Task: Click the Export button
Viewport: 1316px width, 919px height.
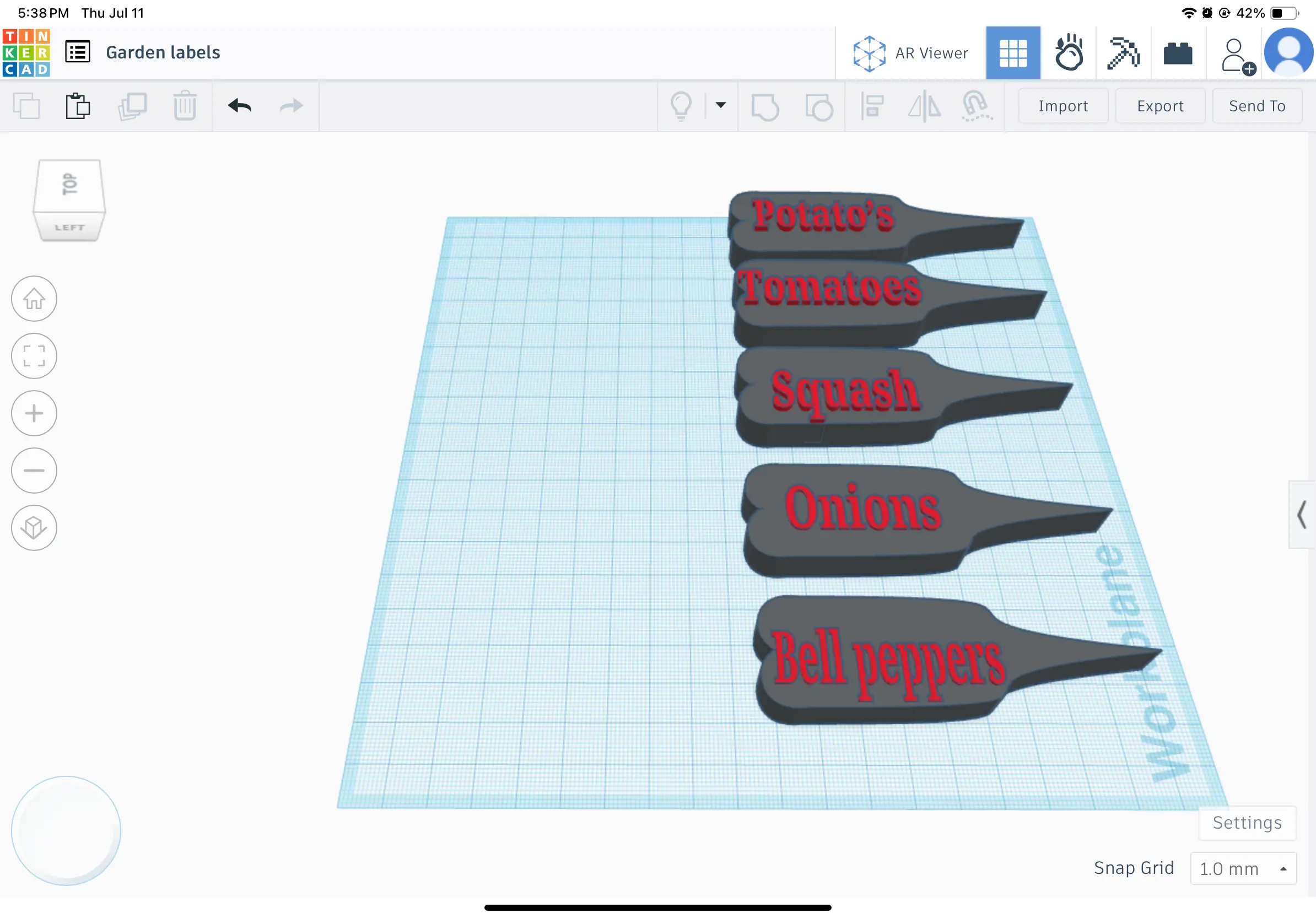Action: coord(1159,106)
